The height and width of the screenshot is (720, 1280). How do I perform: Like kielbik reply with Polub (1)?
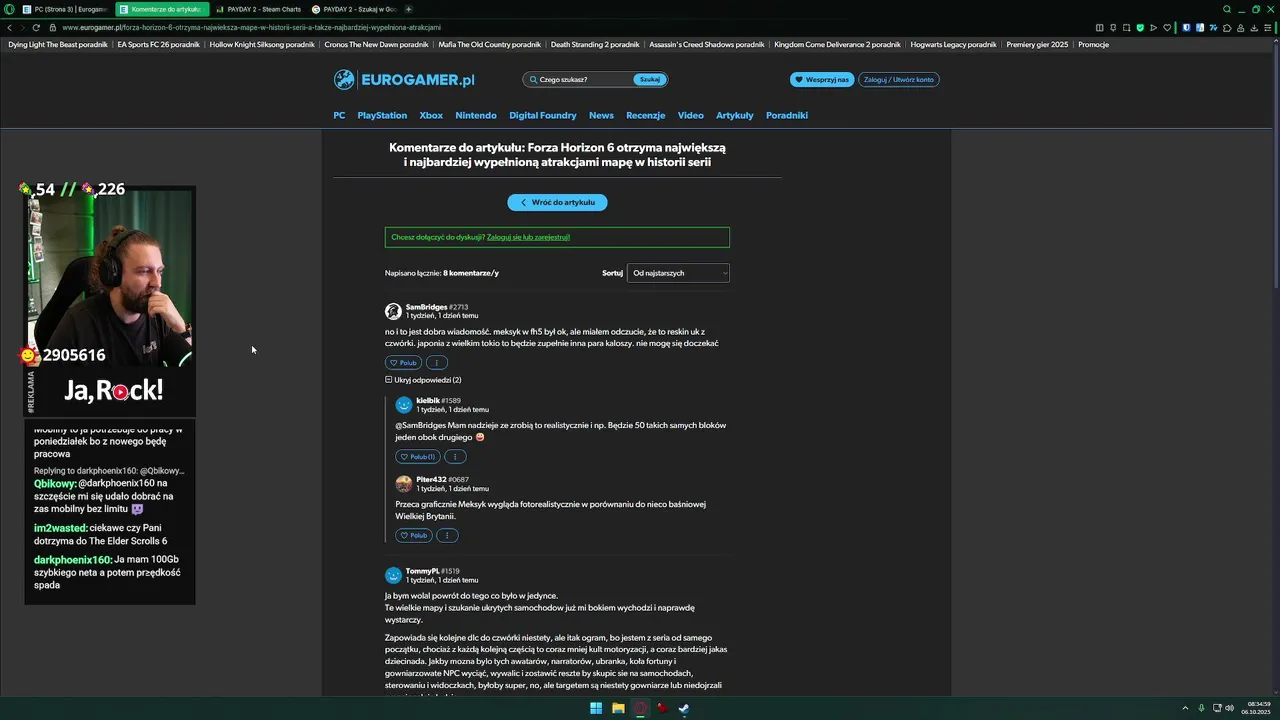click(x=418, y=456)
